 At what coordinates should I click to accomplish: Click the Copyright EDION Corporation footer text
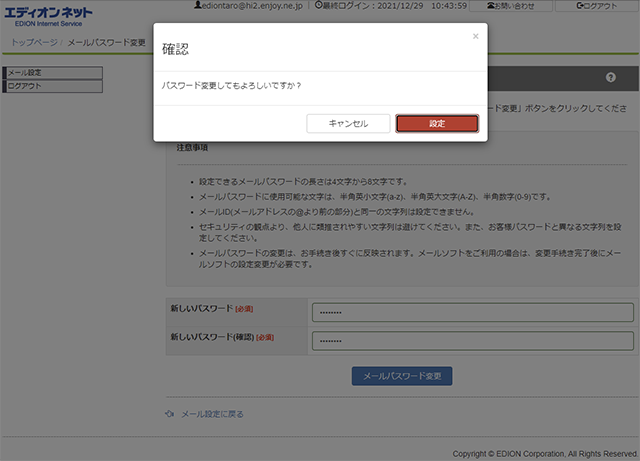(x=545, y=454)
